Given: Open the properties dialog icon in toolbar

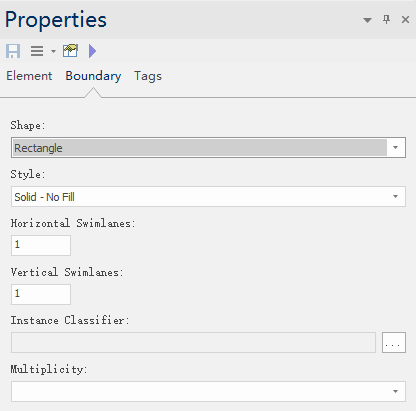Looking at the screenshot, I should pyautogui.click(x=70, y=51).
